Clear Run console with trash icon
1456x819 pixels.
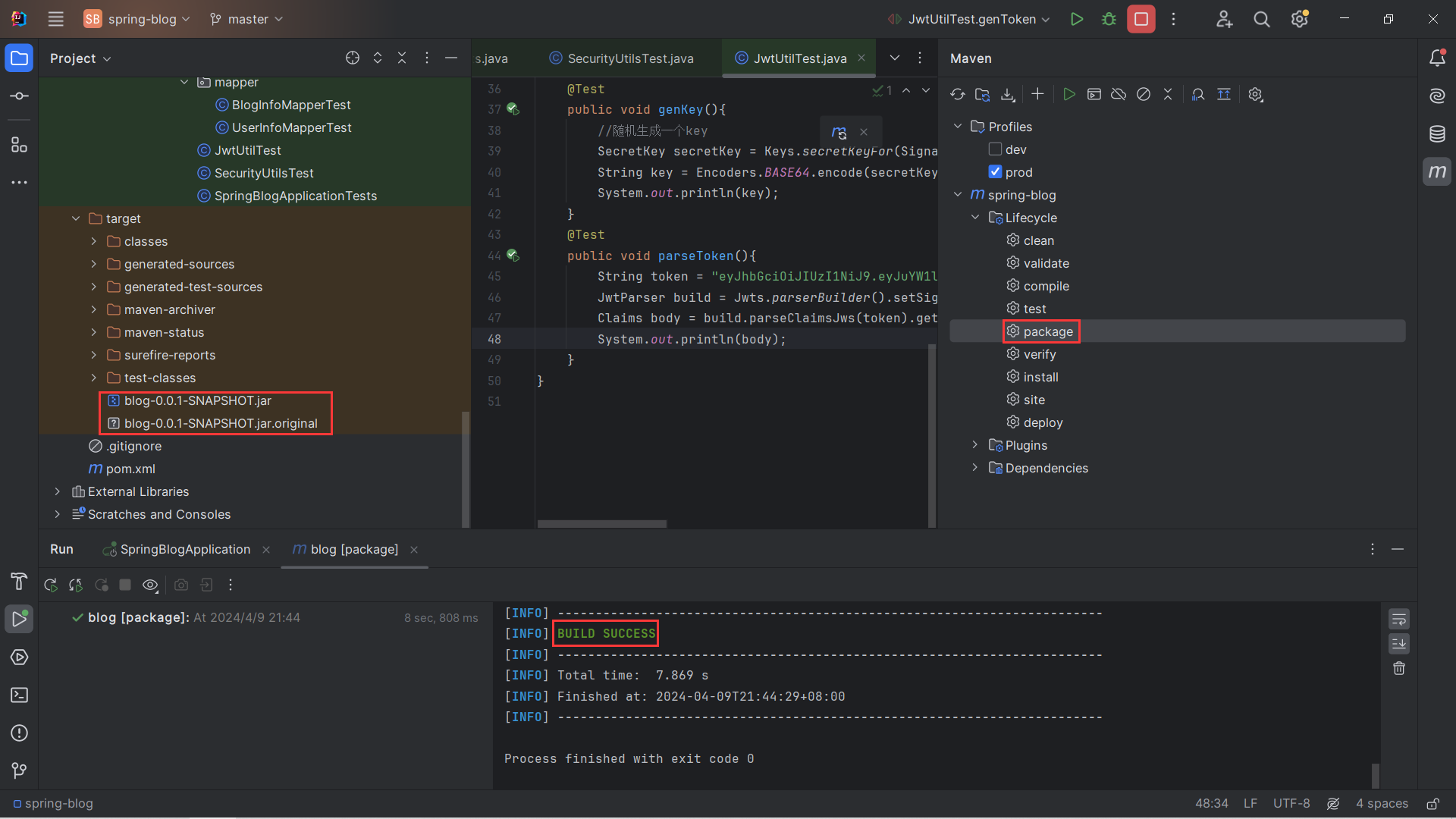pos(1399,668)
